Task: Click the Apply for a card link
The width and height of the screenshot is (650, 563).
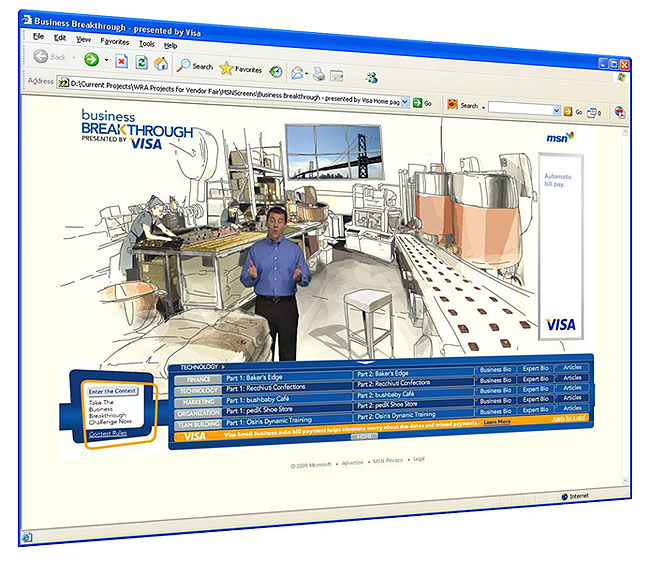Action: click(569, 418)
